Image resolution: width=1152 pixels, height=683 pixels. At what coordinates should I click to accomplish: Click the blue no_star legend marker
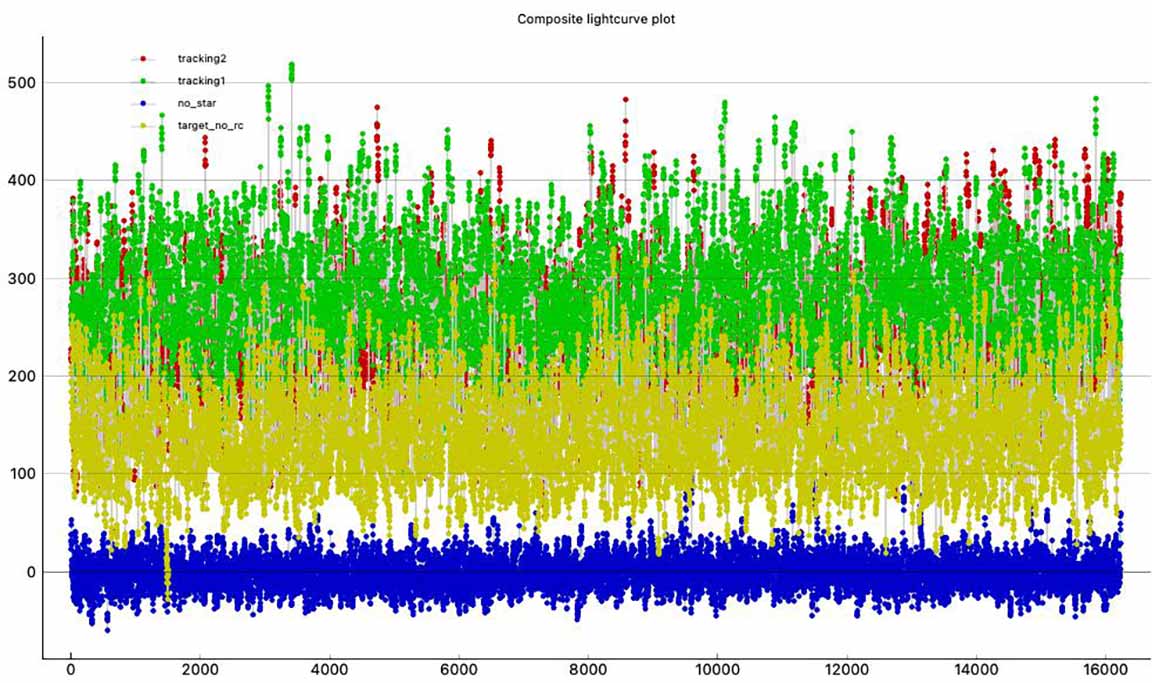(143, 103)
